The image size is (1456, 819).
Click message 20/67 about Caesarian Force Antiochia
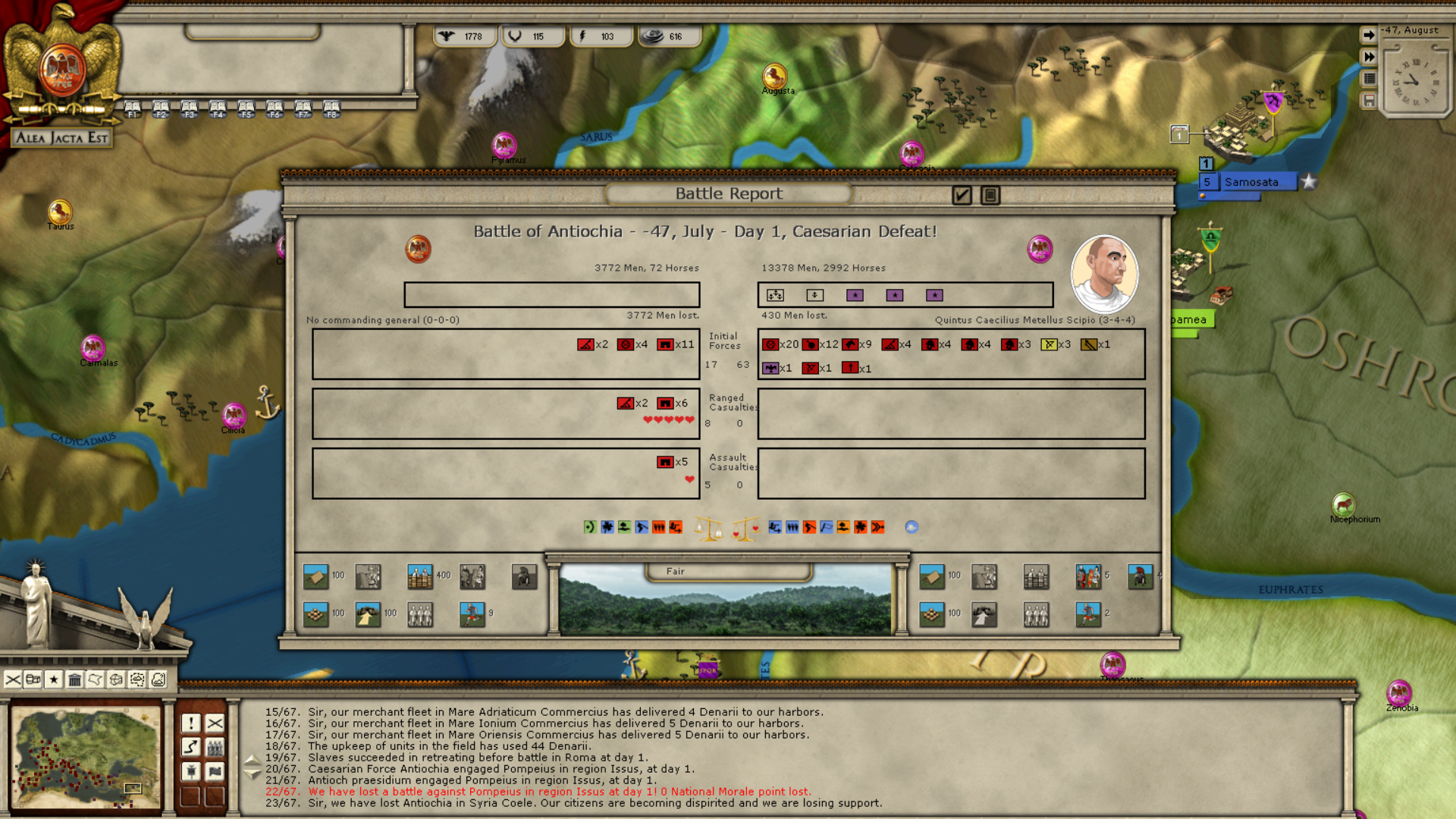pyautogui.click(x=479, y=769)
